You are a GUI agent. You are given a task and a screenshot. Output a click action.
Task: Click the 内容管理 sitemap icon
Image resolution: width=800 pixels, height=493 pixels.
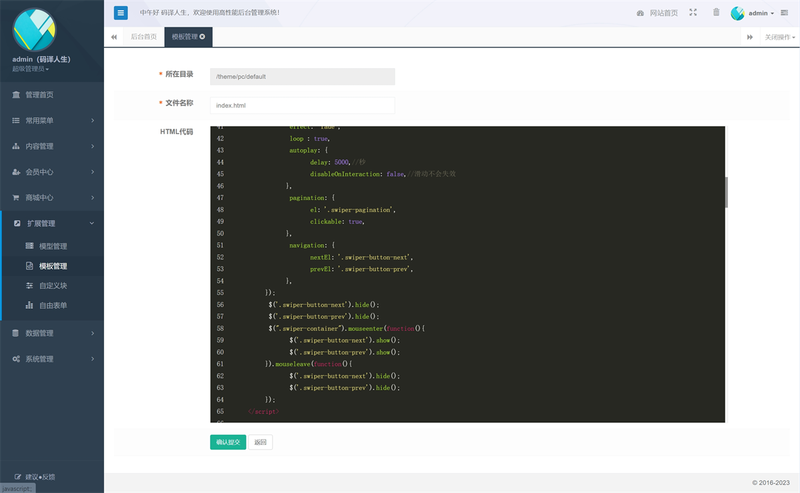tap(16, 146)
